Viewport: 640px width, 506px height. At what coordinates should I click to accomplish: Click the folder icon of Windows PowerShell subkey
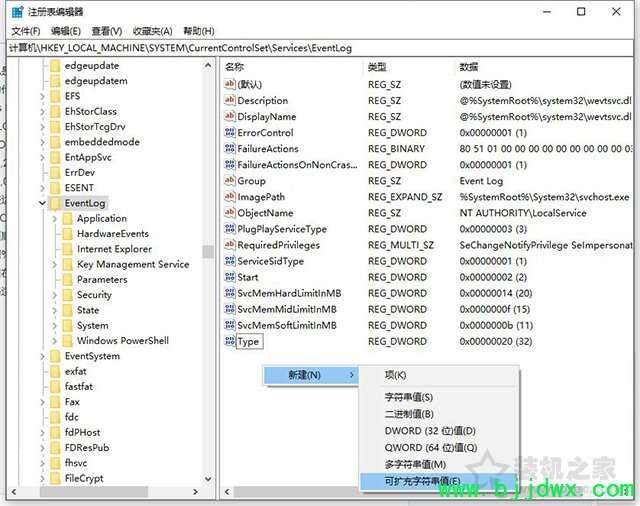point(67,340)
